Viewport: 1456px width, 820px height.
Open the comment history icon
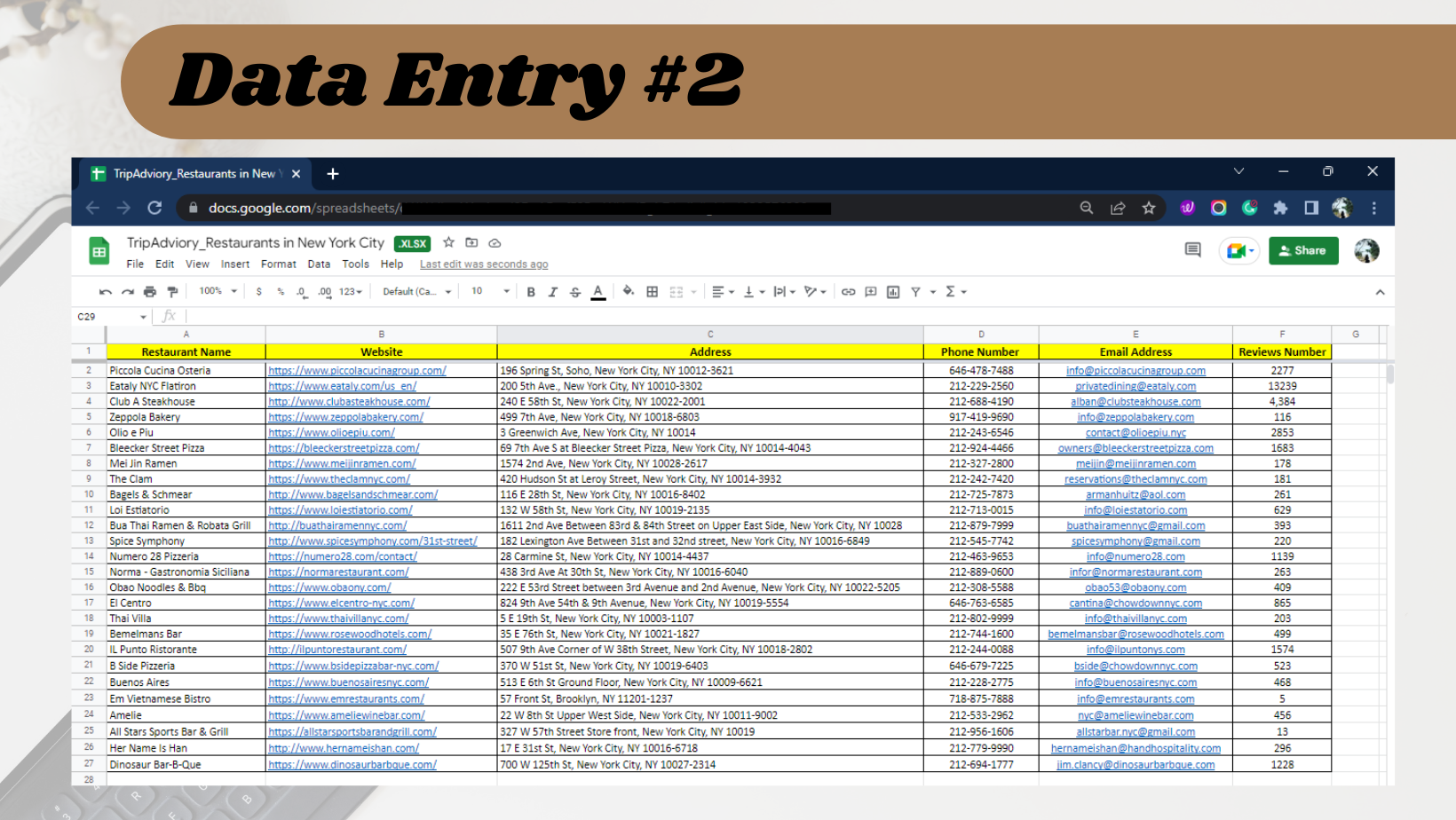point(1192,250)
